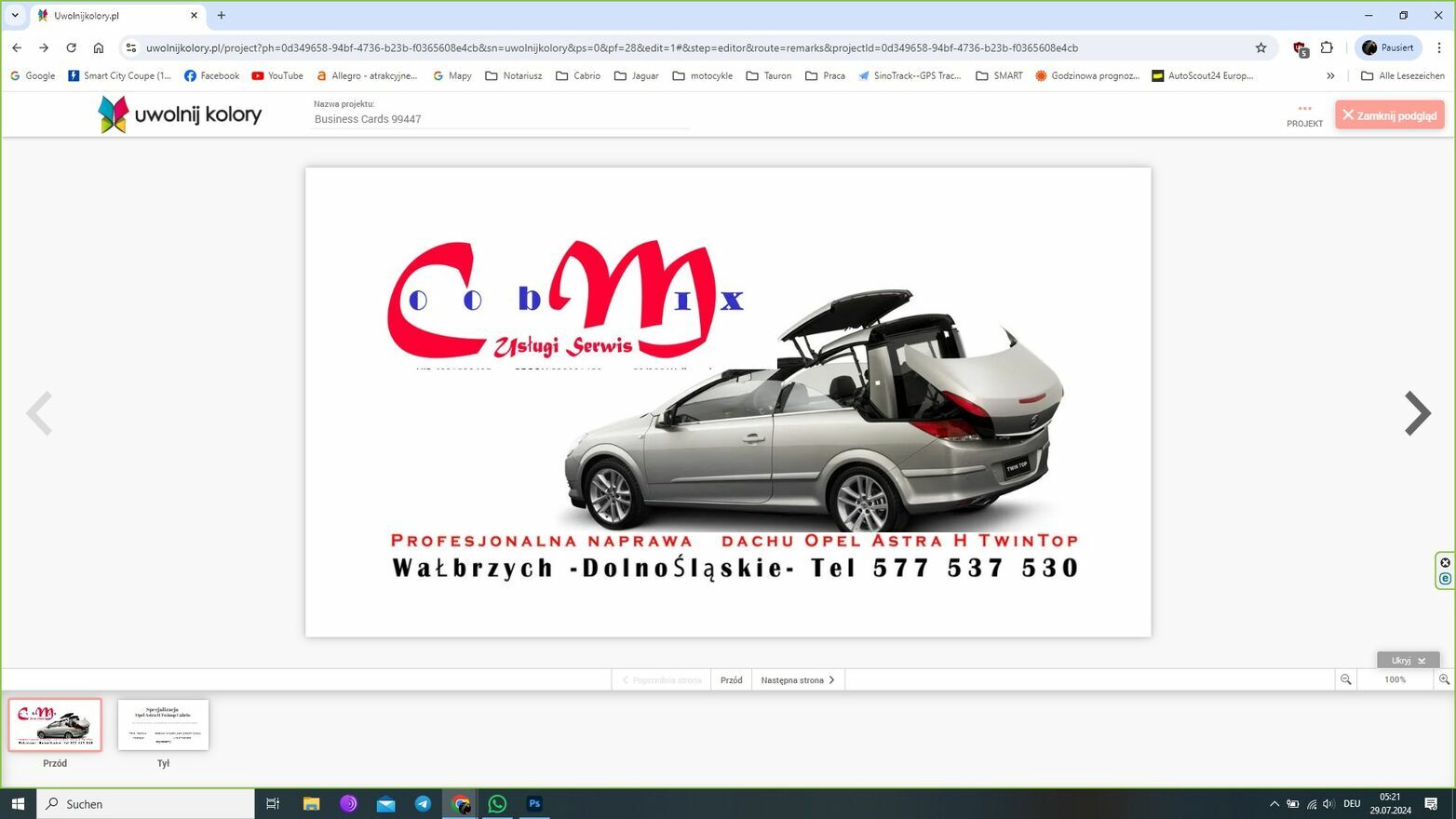Close preview with Zamknij podgląd button
Image resolution: width=1456 pixels, height=819 pixels.
[x=1389, y=115]
